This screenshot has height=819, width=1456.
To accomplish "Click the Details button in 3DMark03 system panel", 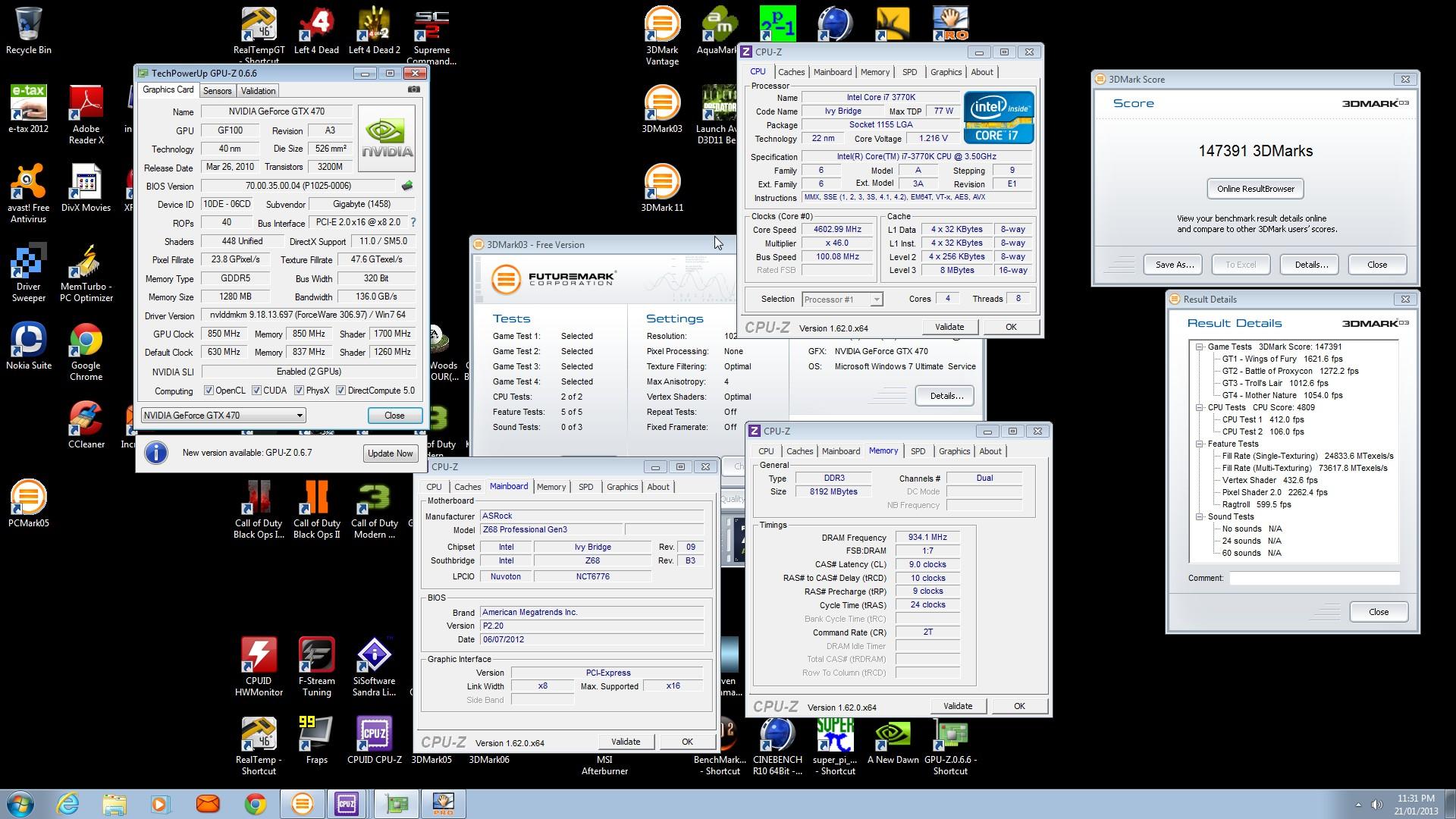I will (945, 396).
